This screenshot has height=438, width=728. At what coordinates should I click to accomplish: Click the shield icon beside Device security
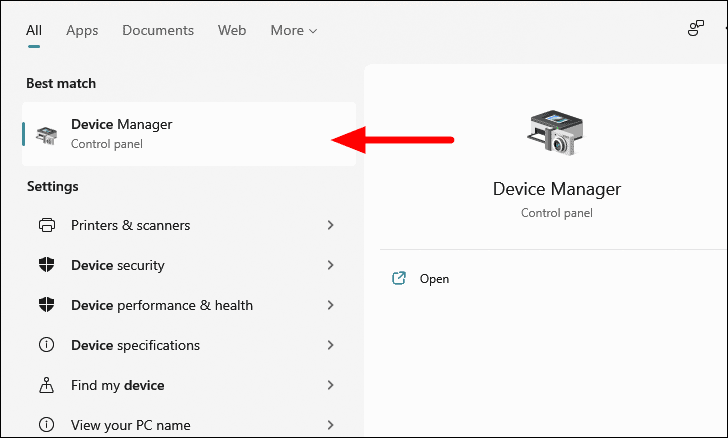click(x=46, y=265)
